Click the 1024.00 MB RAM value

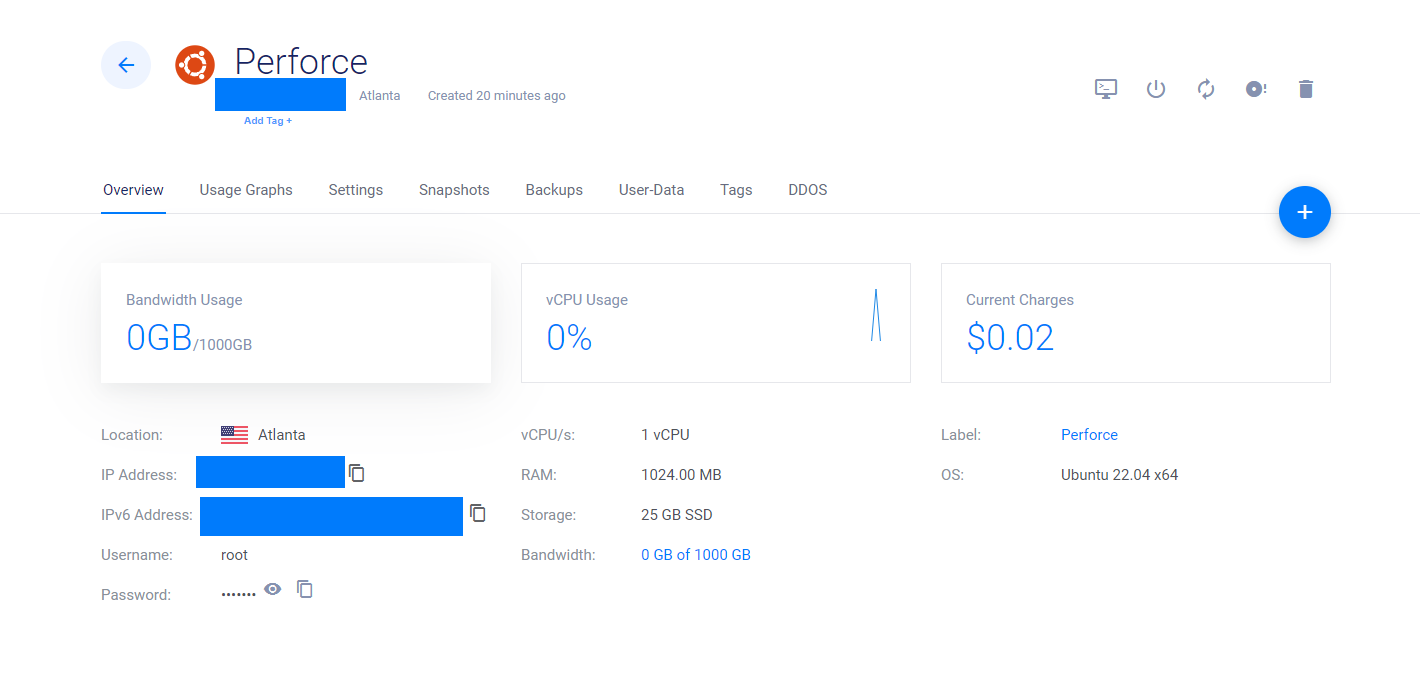(681, 475)
